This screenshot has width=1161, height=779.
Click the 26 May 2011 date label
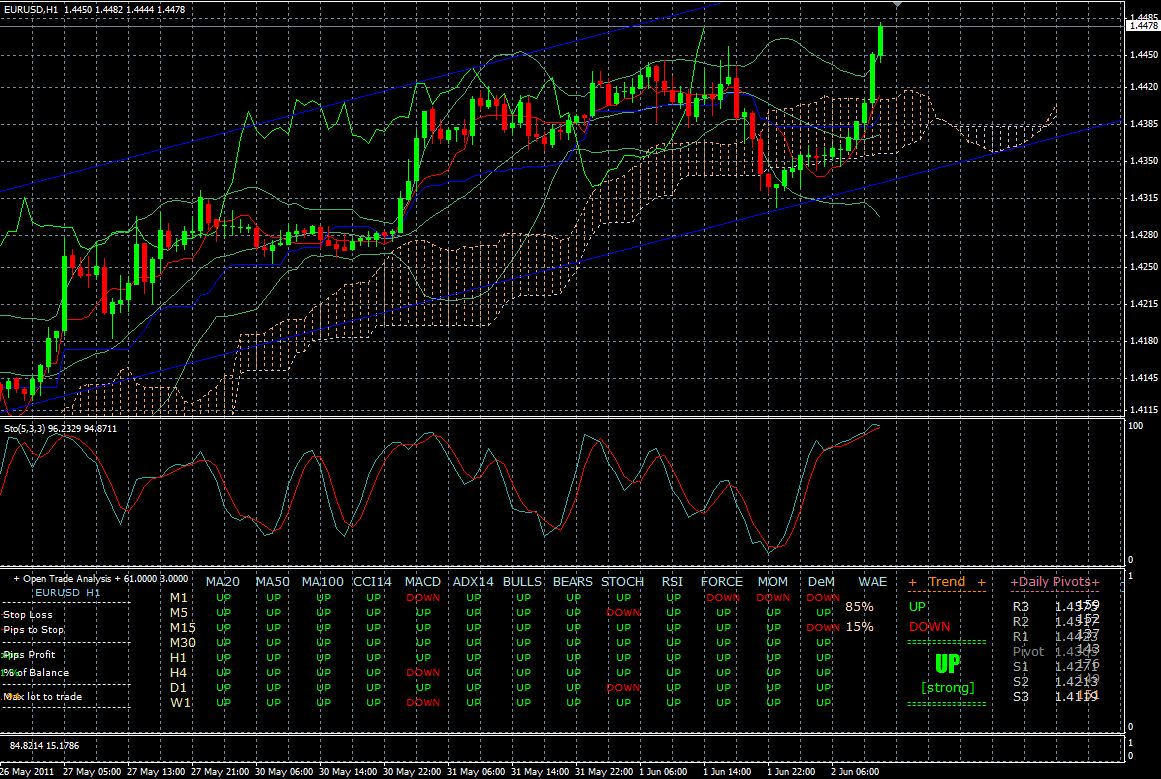click(27, 771)
